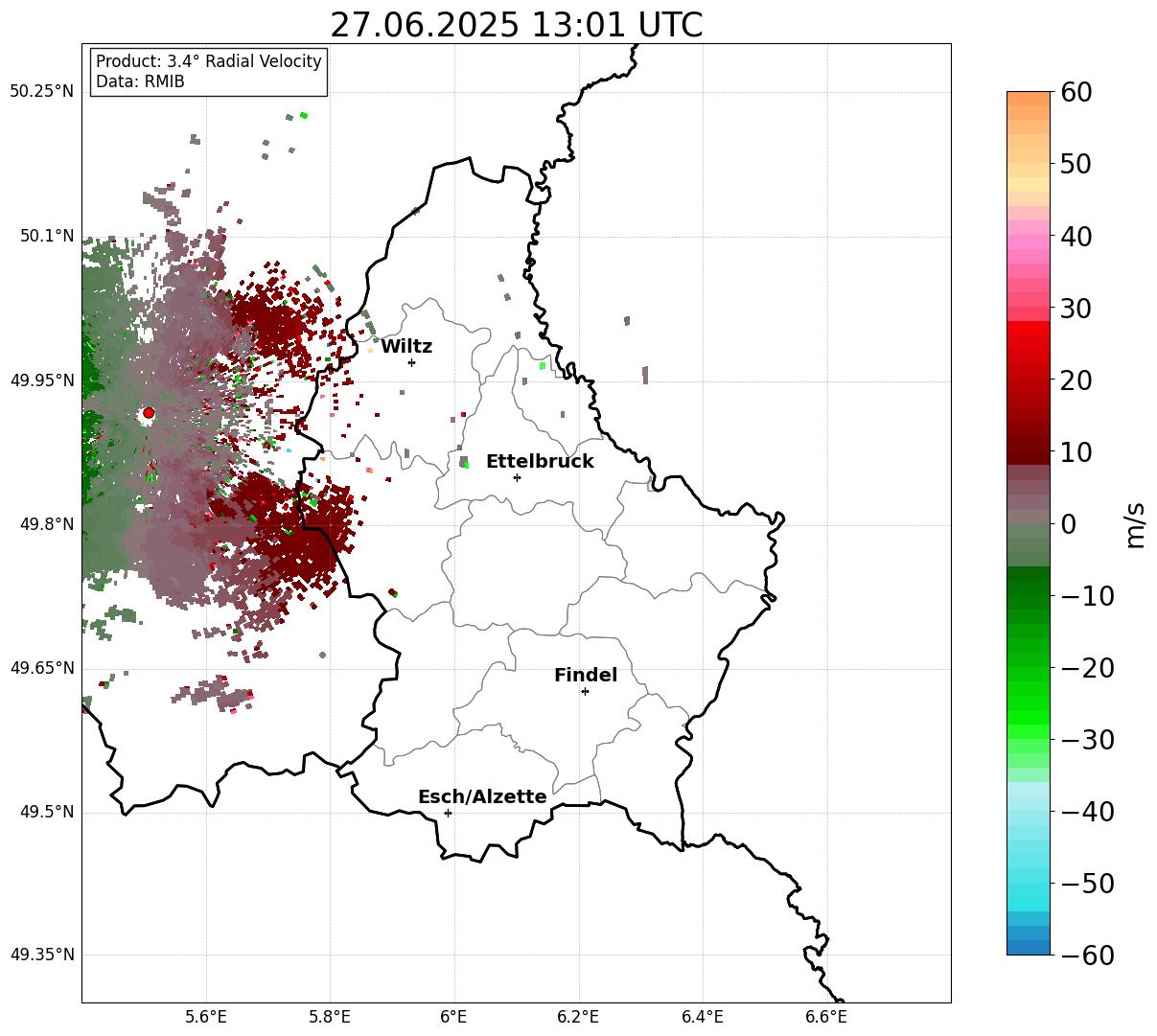Click the Wiltz station cross marker

click(x=411, y=362)
